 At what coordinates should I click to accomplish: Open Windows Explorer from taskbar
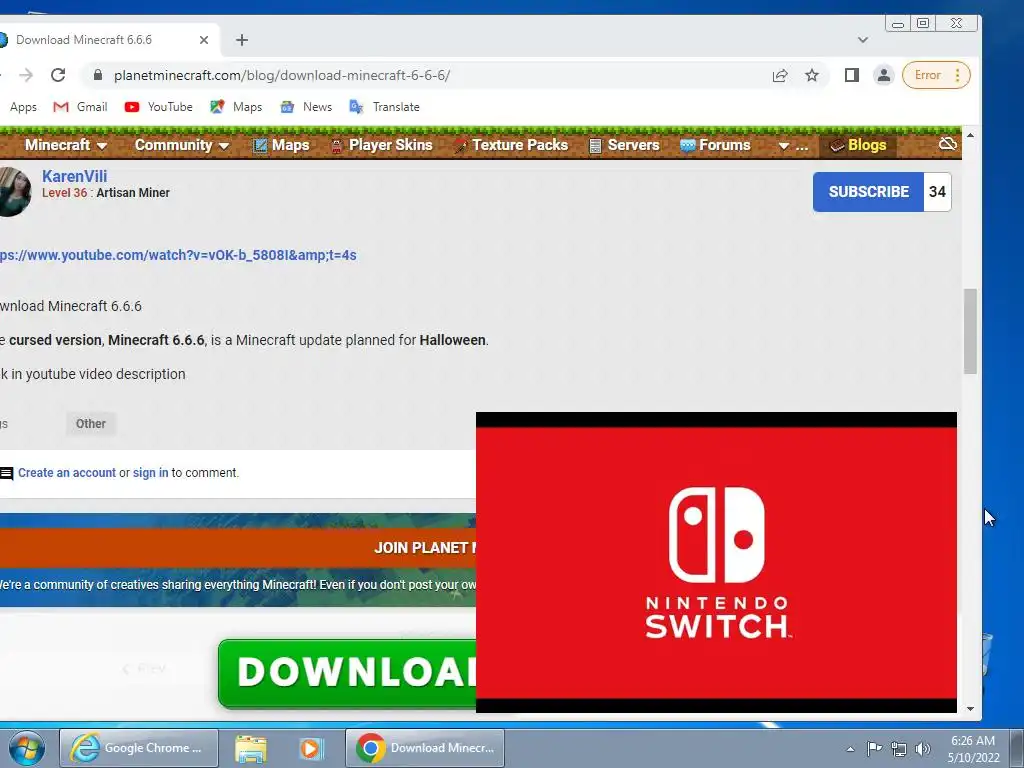251,749
